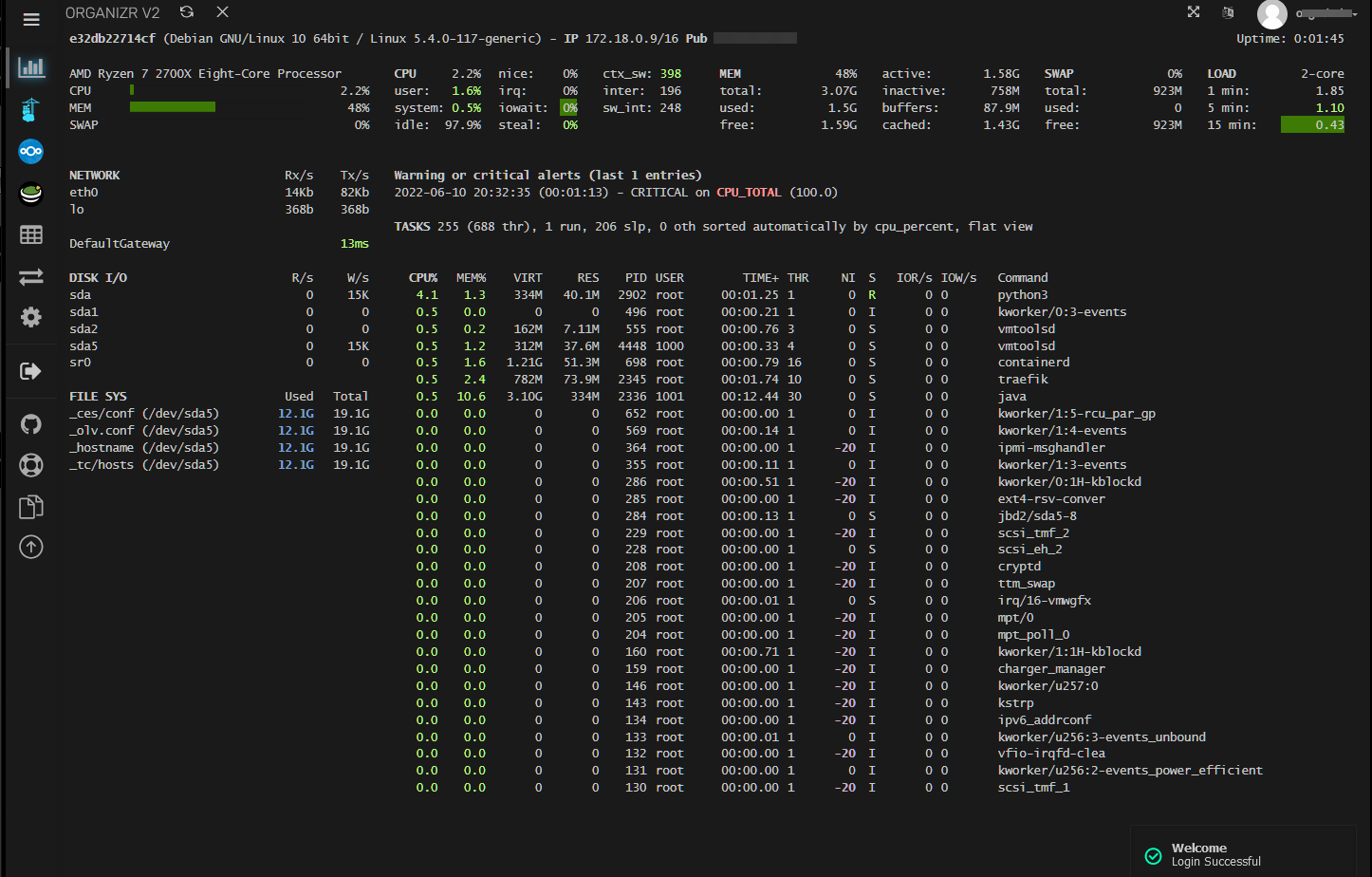Click the DISK I/O section header
Screen dimensions: 1372x877
98,278
